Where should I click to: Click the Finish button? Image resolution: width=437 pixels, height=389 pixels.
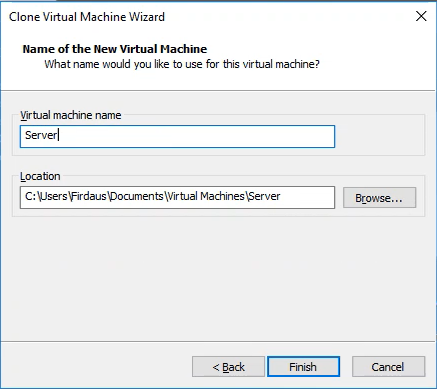point(303,367)
